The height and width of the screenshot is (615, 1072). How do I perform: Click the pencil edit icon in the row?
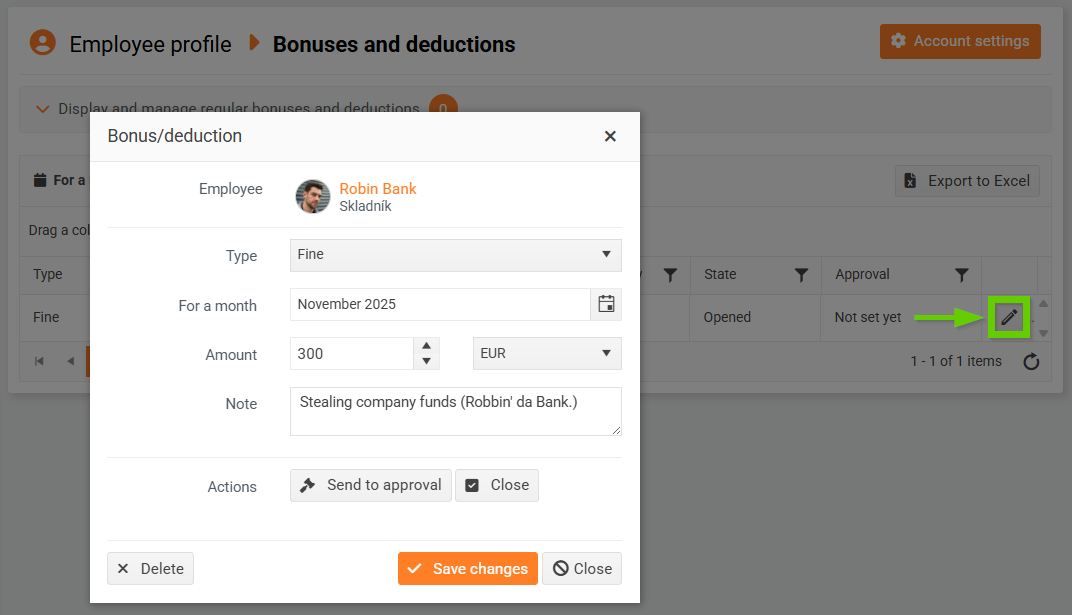(x=1009, y=318)
